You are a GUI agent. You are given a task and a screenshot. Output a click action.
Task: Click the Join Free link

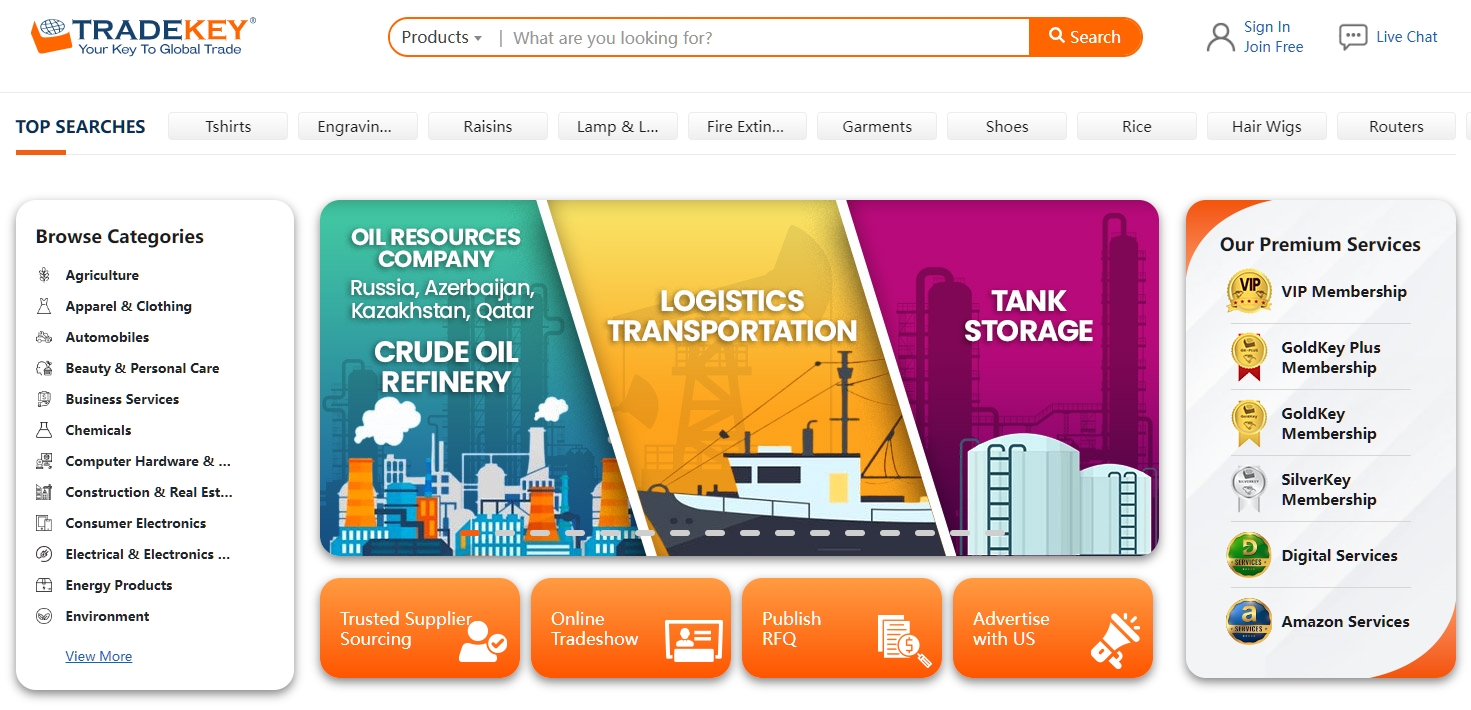tap(1273, 47)
